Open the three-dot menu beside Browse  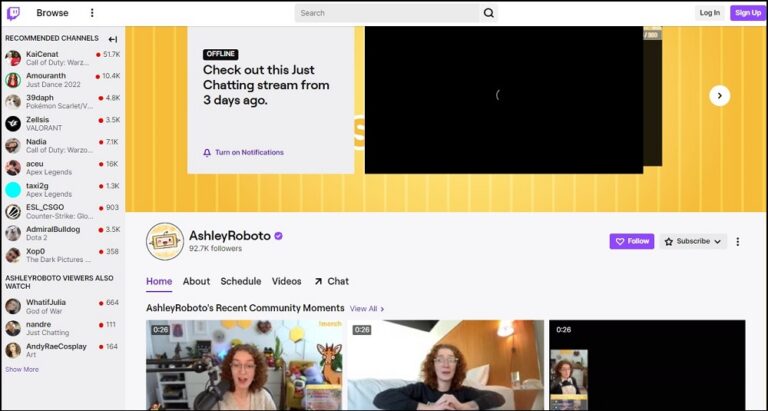(x=92, y=13)
